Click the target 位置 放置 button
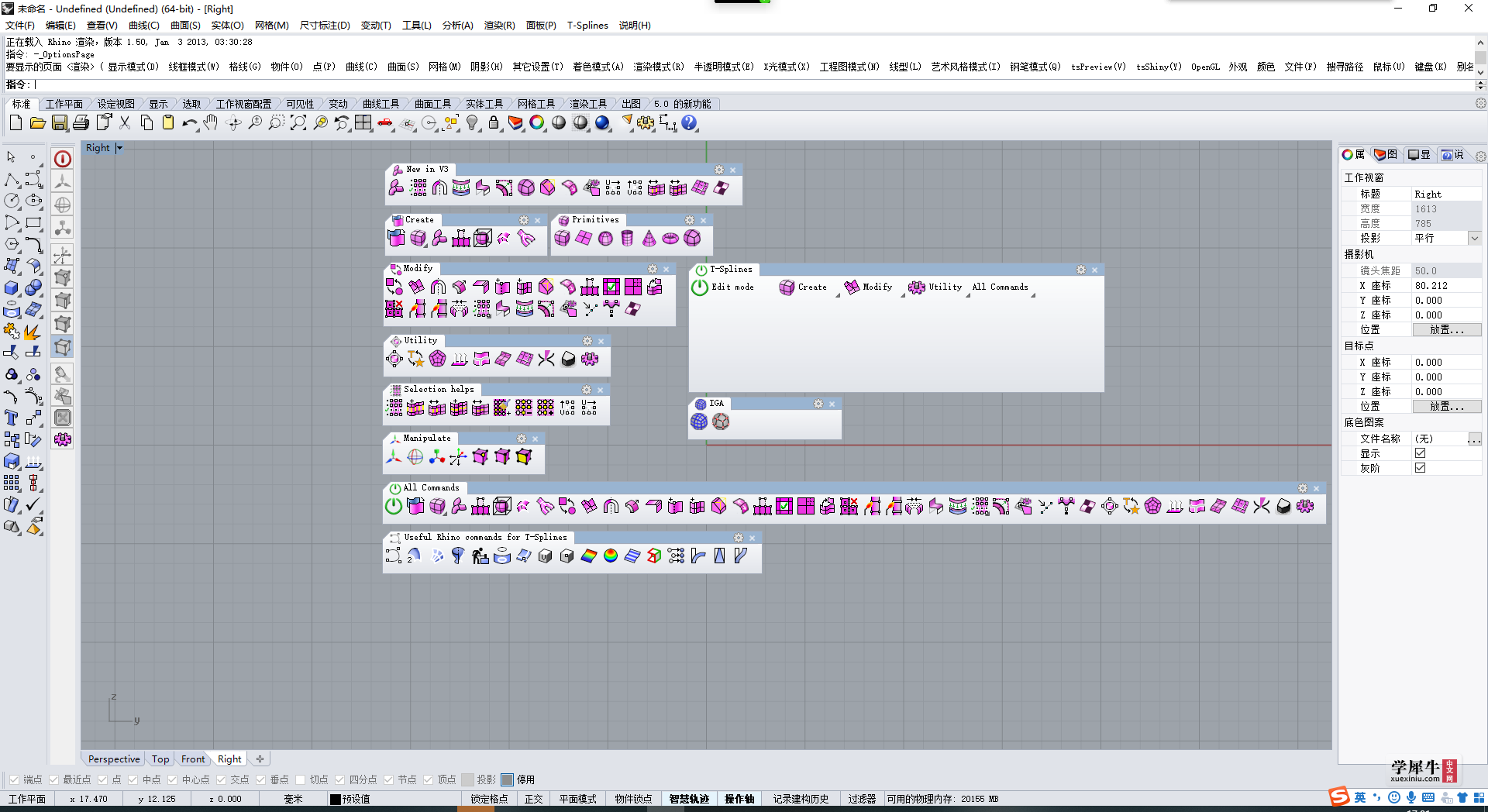The width and height of the screenshot is (1488, 812). coord(1447,407)
